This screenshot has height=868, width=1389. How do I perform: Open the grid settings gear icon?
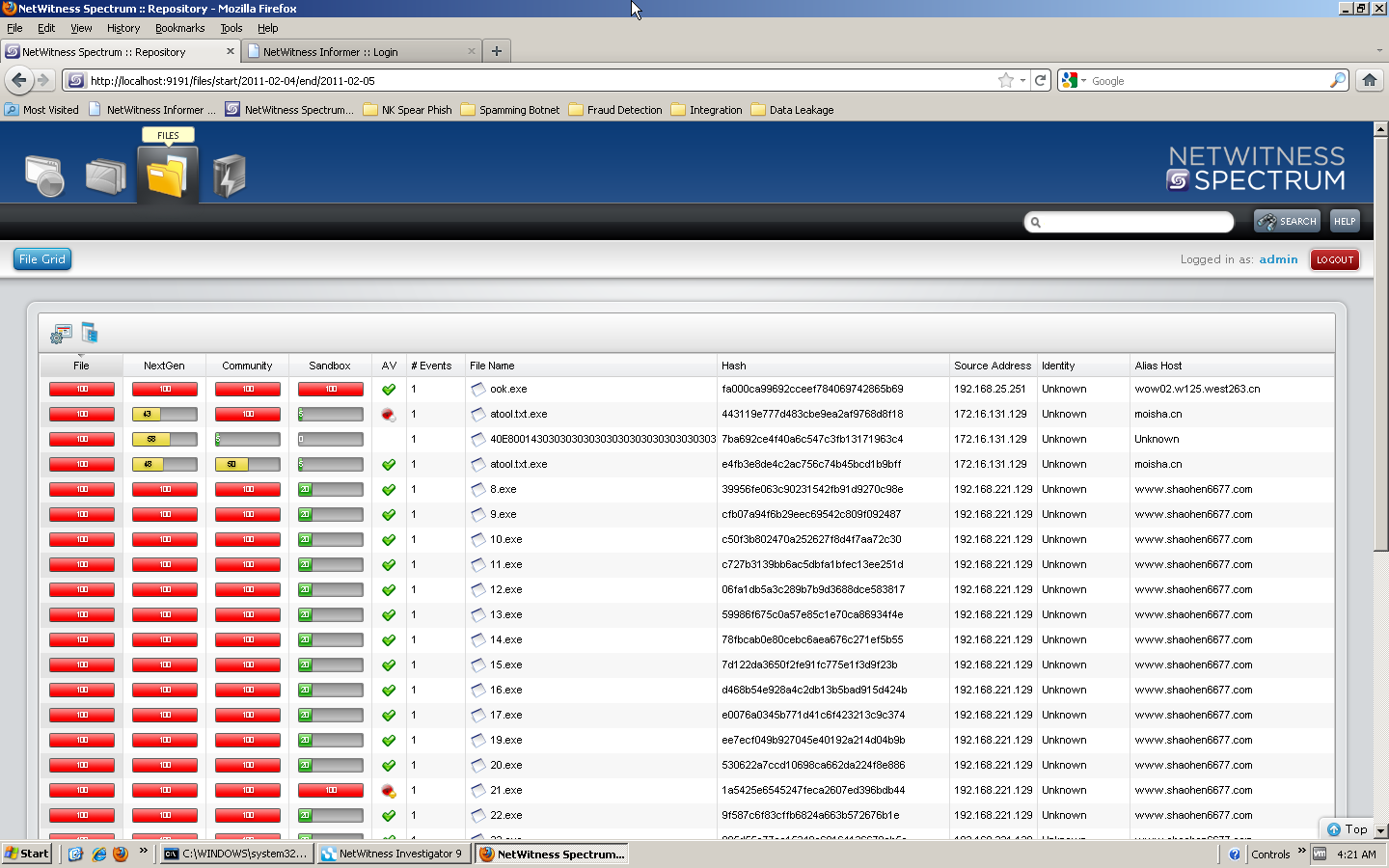click(x=62, y=334)
